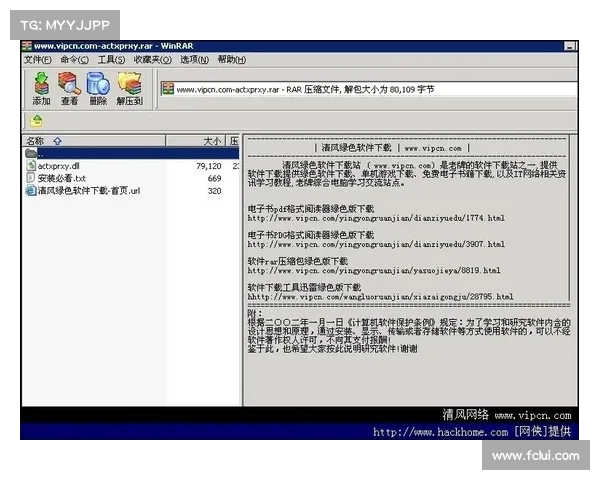
Task: Select the parent folder '..' icon
Action: 31,153
